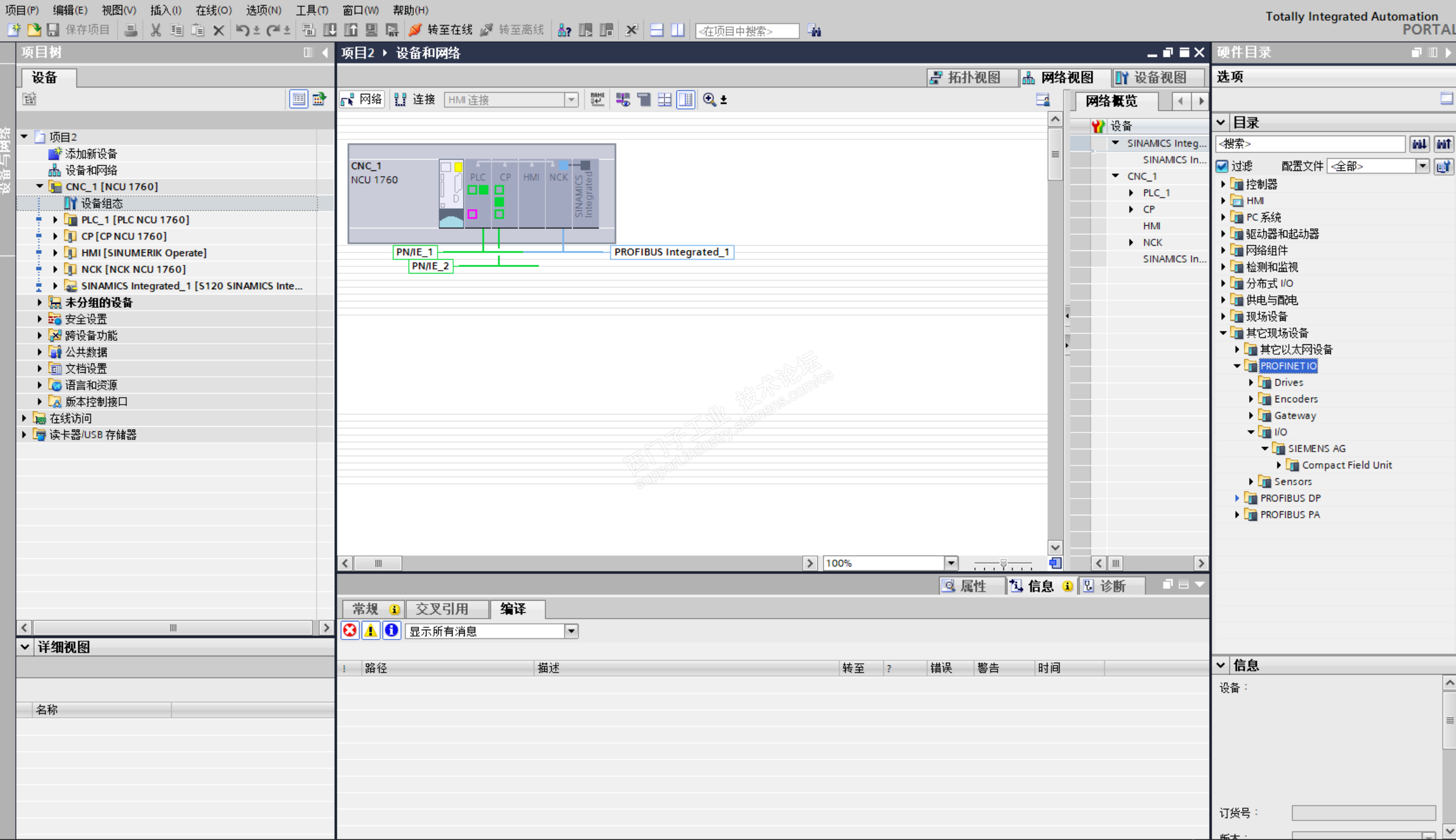Viewport: 1456px width, 840px height.
Task: Click the errors filter red X icon
Action: point(350,631)
